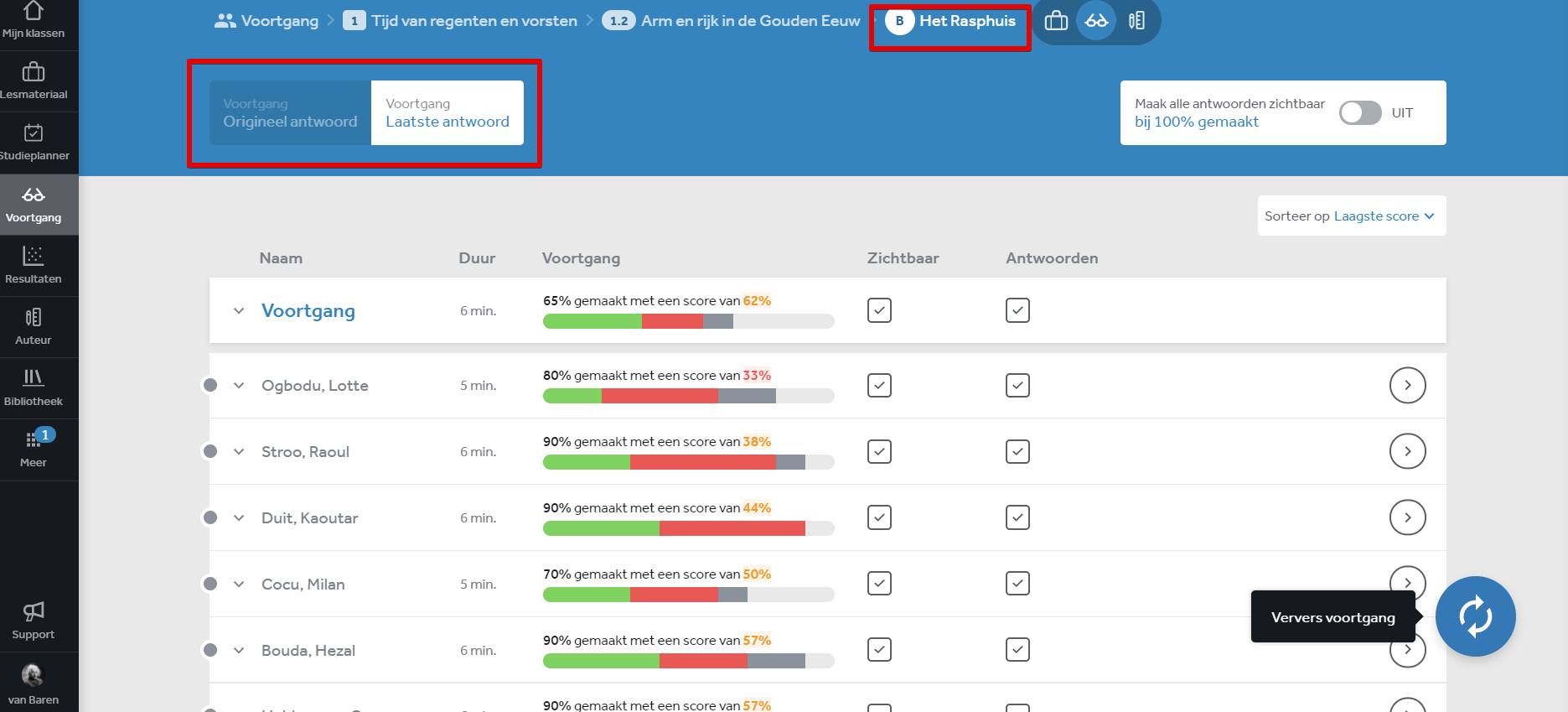1568x712 pixels.
Task: Open Mijn klassen in the sidebar
Action: click(x=34, y=21)
